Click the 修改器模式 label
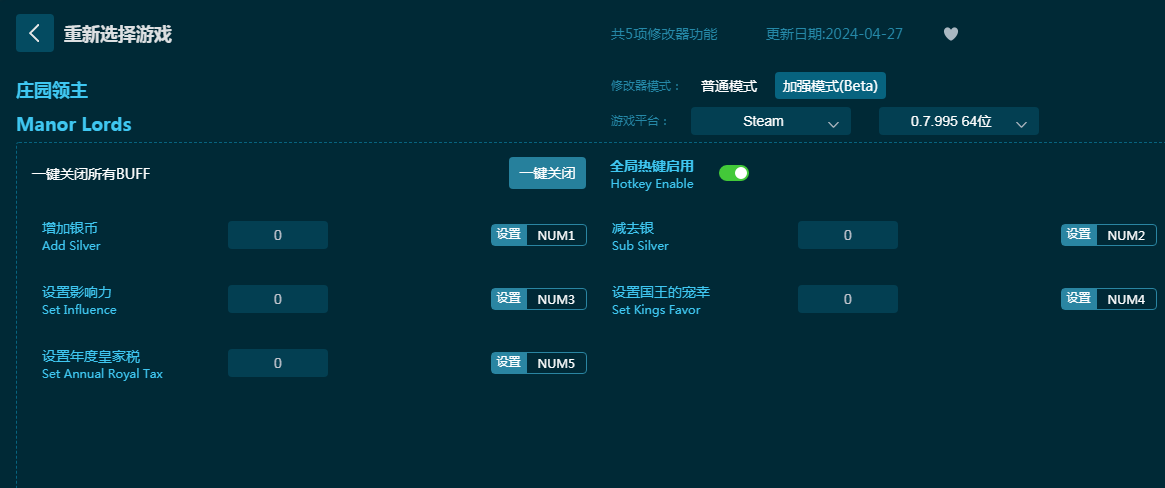Image resolution: width=1165 pixels, height=488 pixels. point(646,86)
